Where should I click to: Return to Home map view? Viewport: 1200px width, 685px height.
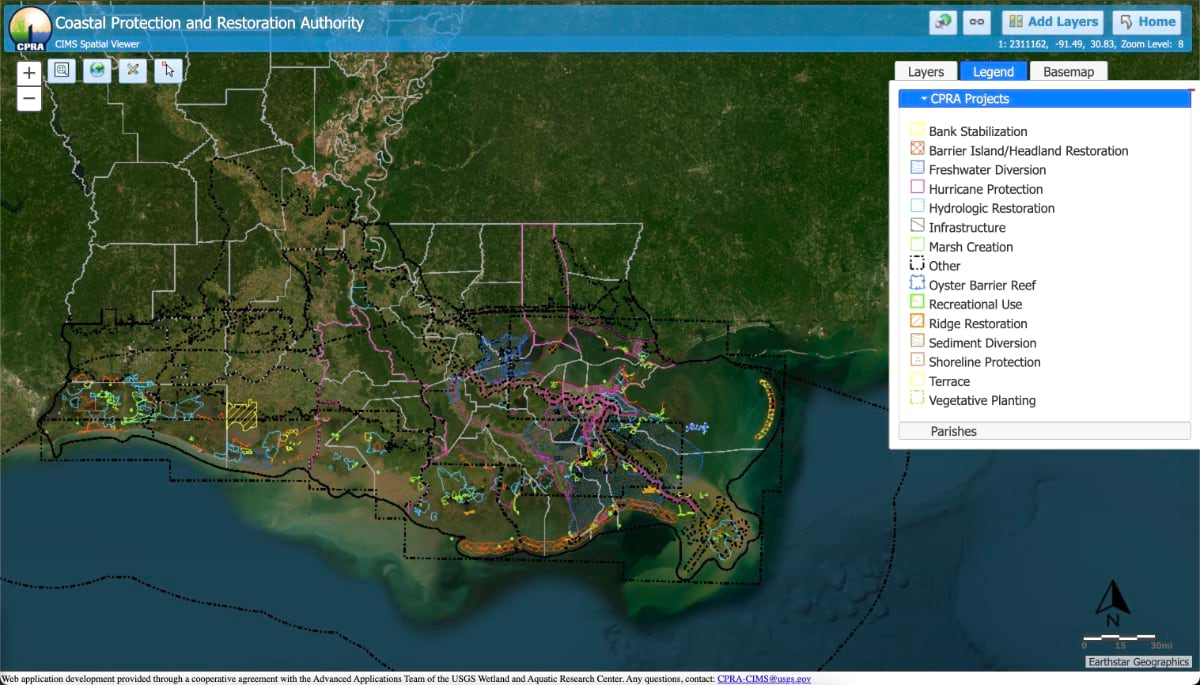click(x=1146, y=22)
